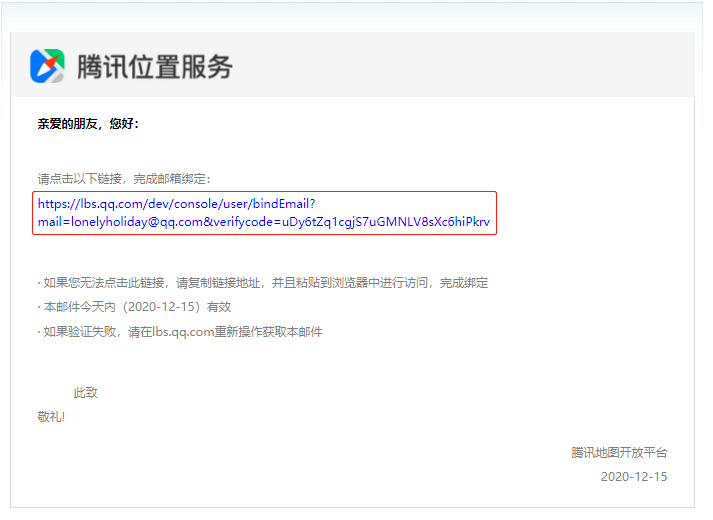Viewport: 713px width, 520px height.
Task: Click the 敬礼! closing text
Action: [x=51, y=417]
